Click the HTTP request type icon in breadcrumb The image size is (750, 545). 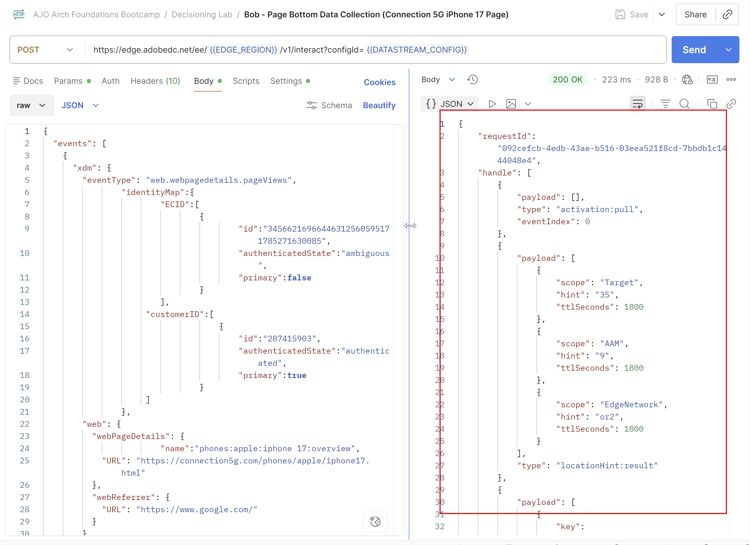click(x=19, y=14)
